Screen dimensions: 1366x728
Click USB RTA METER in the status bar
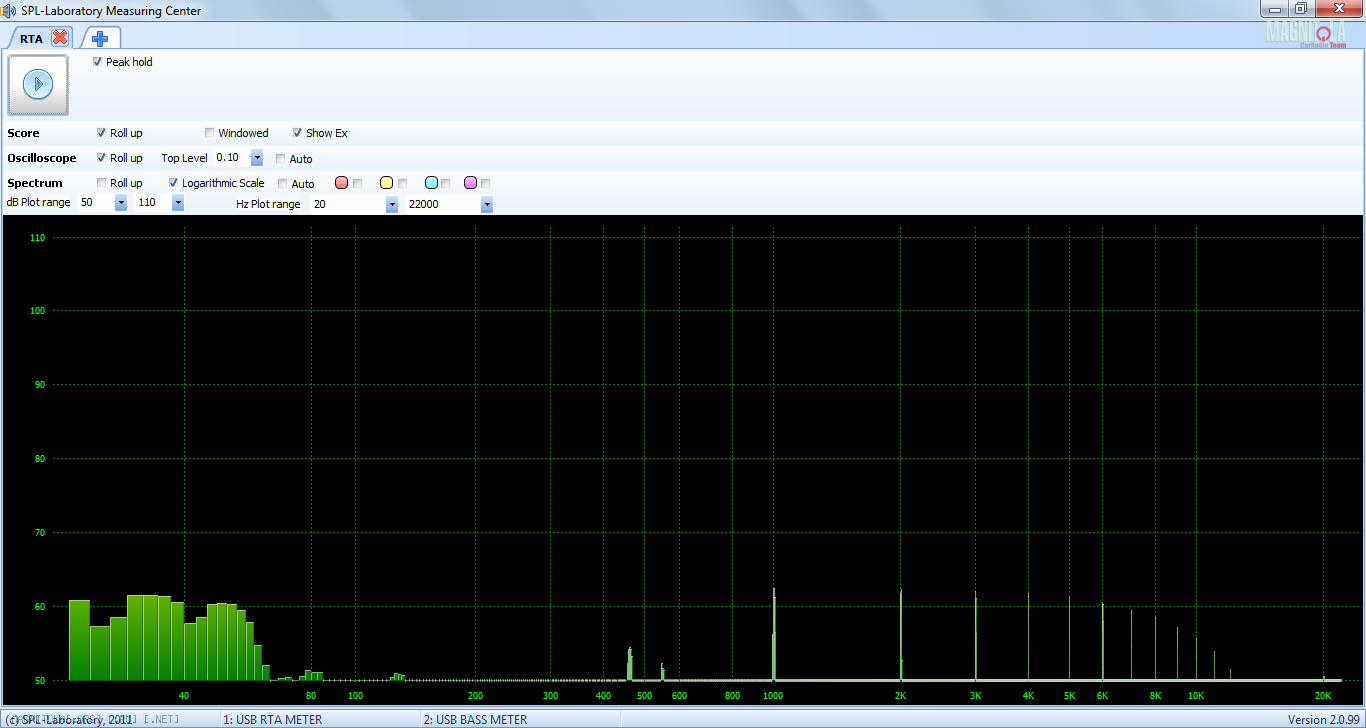(272, 719)
